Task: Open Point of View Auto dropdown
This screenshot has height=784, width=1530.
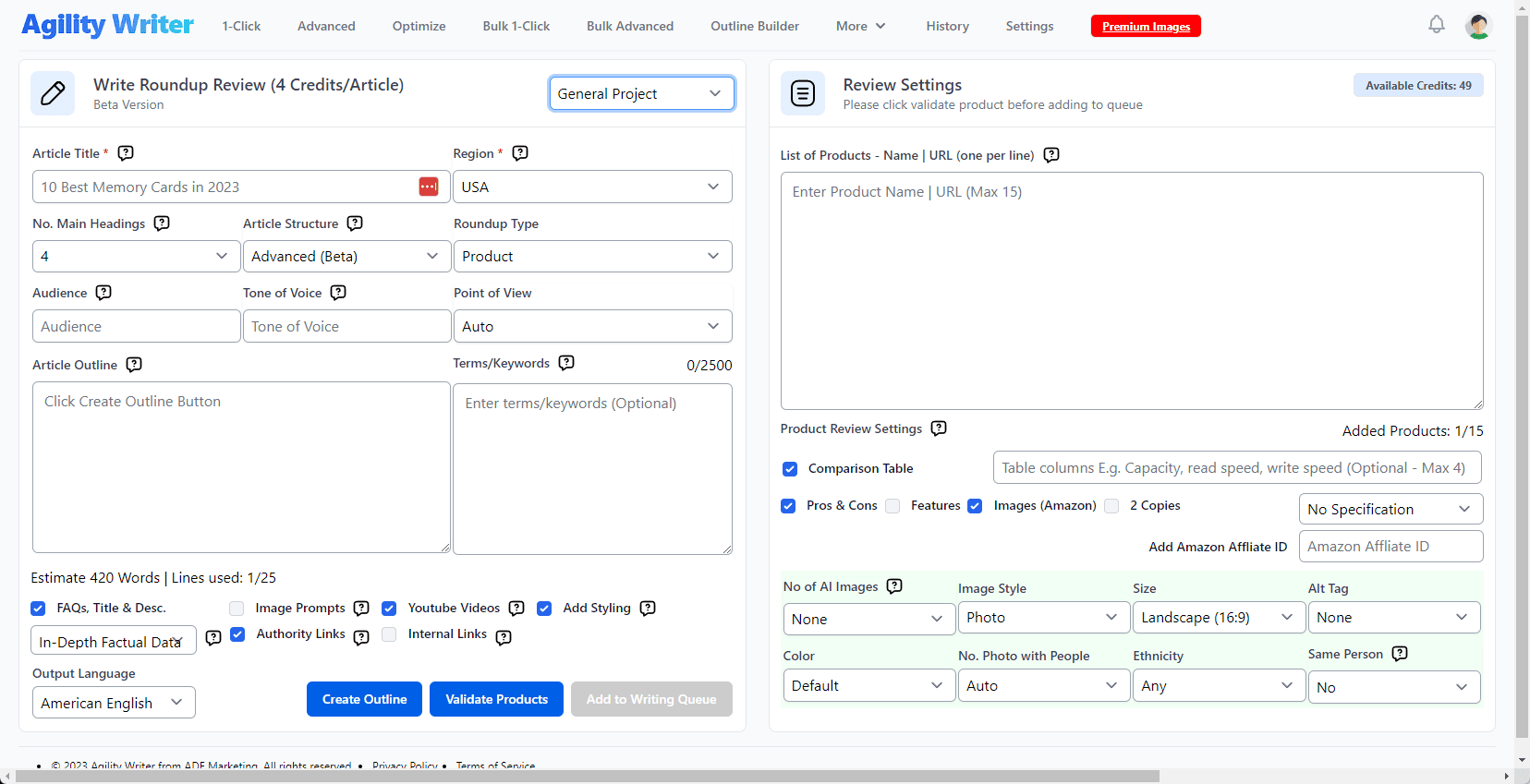Action: (x=592, y=326)
